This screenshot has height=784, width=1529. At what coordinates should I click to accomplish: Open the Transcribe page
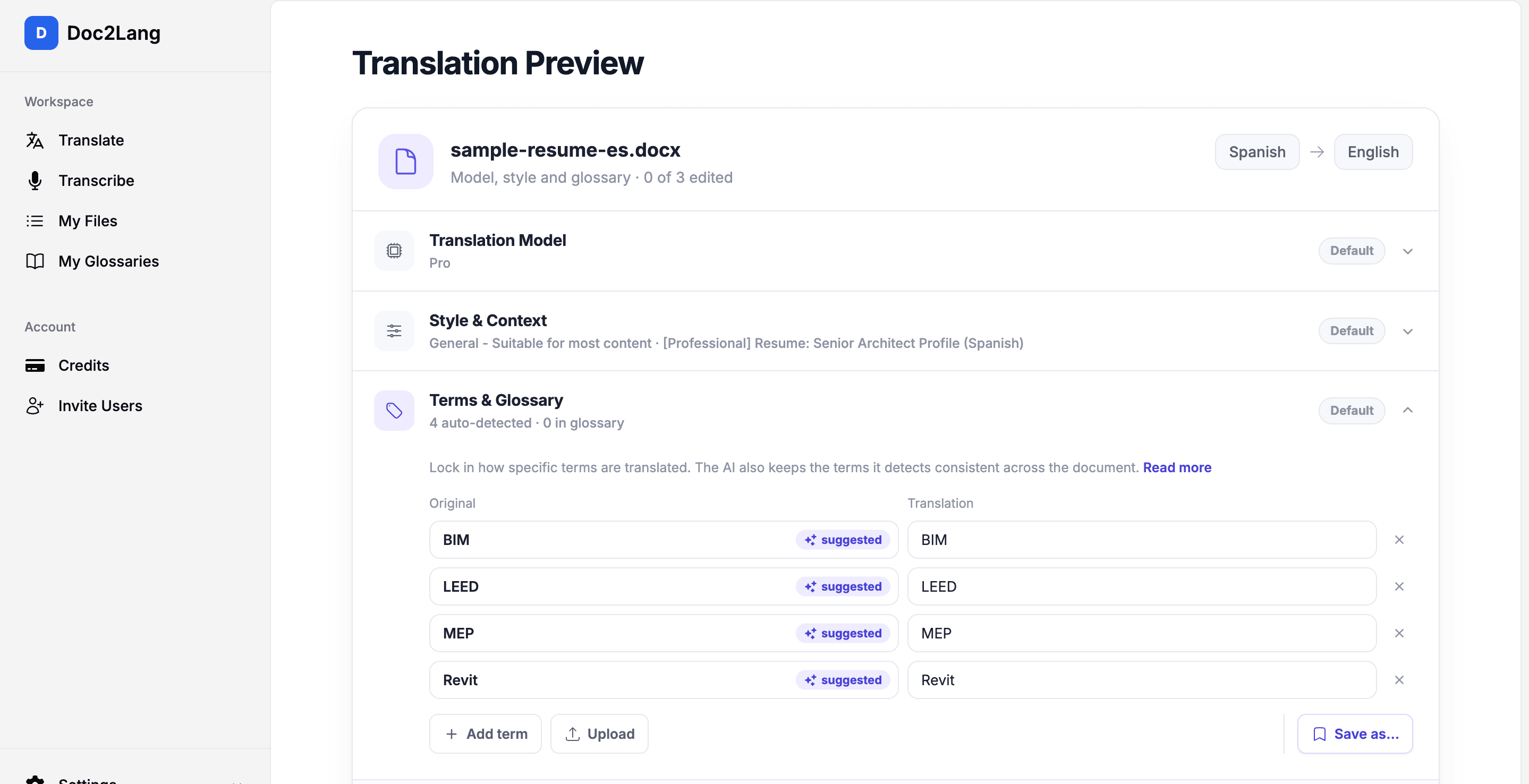(x=96, y=181)
